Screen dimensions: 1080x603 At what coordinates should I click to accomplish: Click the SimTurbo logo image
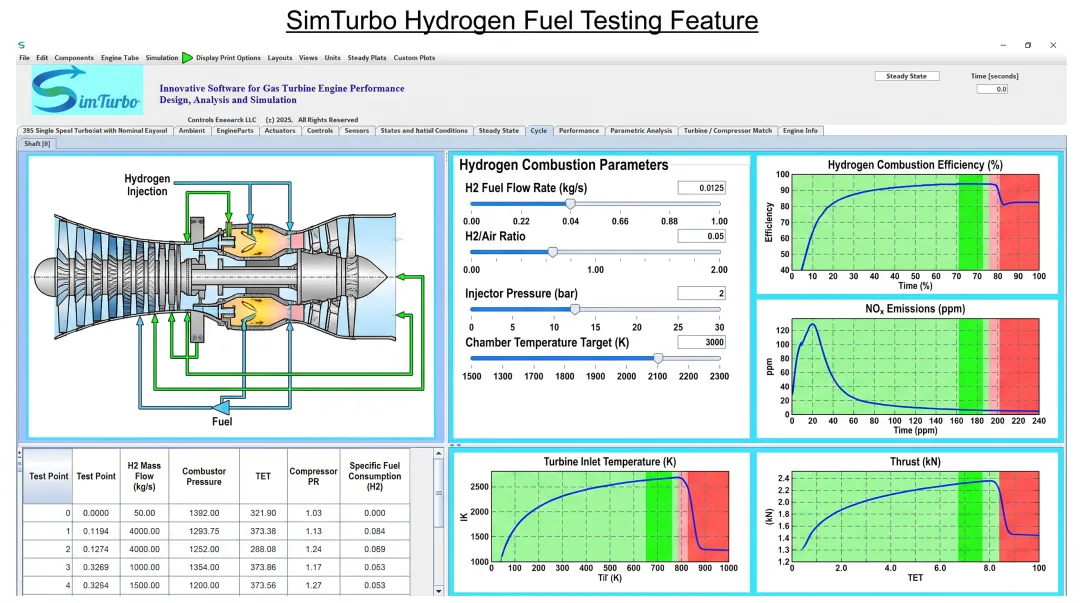point(87,90)
